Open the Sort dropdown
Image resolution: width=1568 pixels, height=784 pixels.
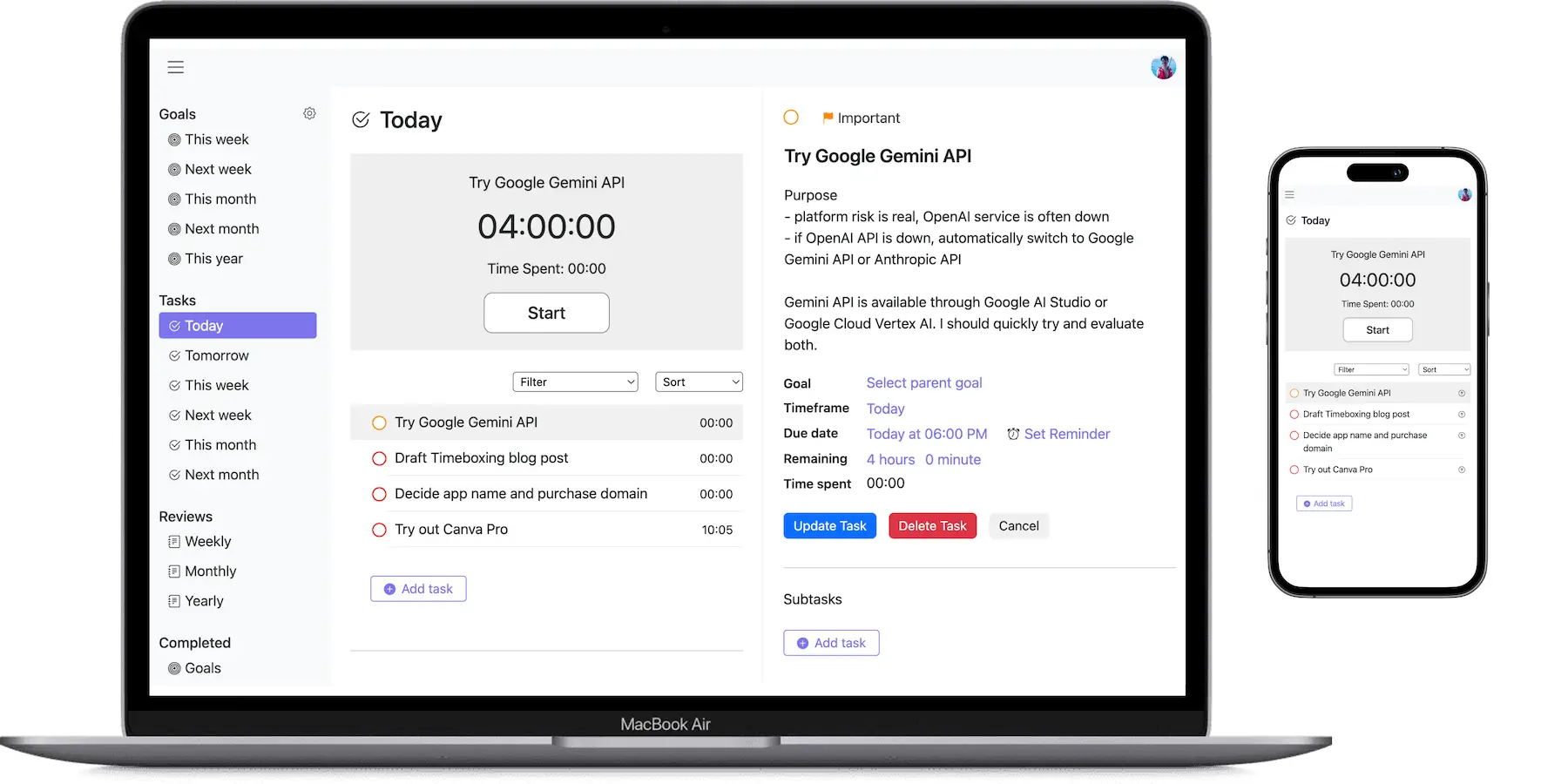coord(699,382)
